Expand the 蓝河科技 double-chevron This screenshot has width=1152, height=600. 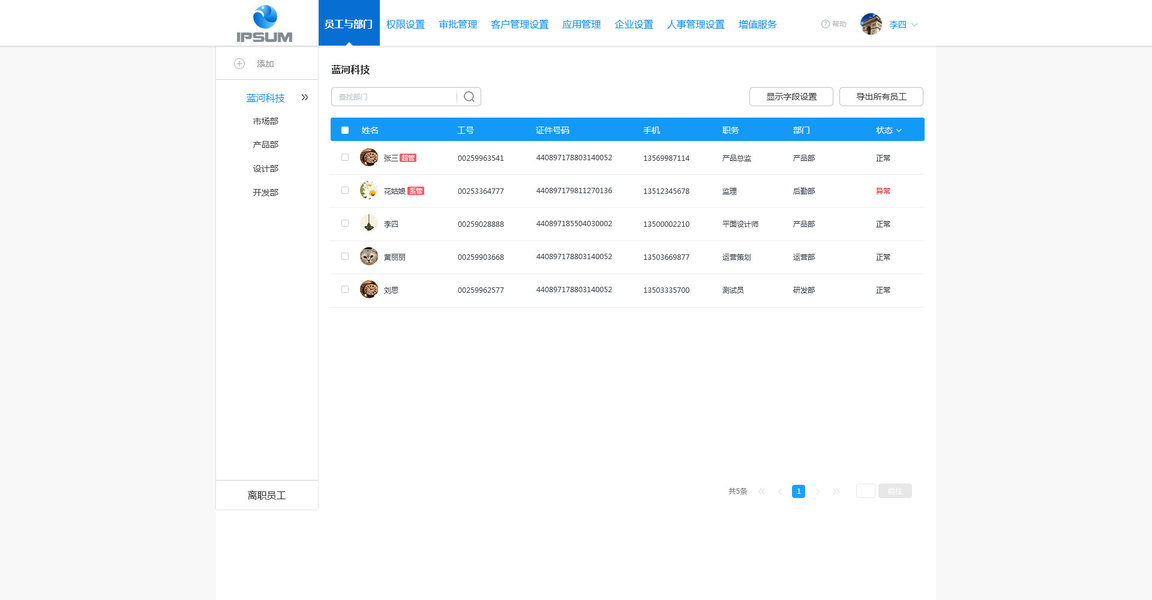304,98
